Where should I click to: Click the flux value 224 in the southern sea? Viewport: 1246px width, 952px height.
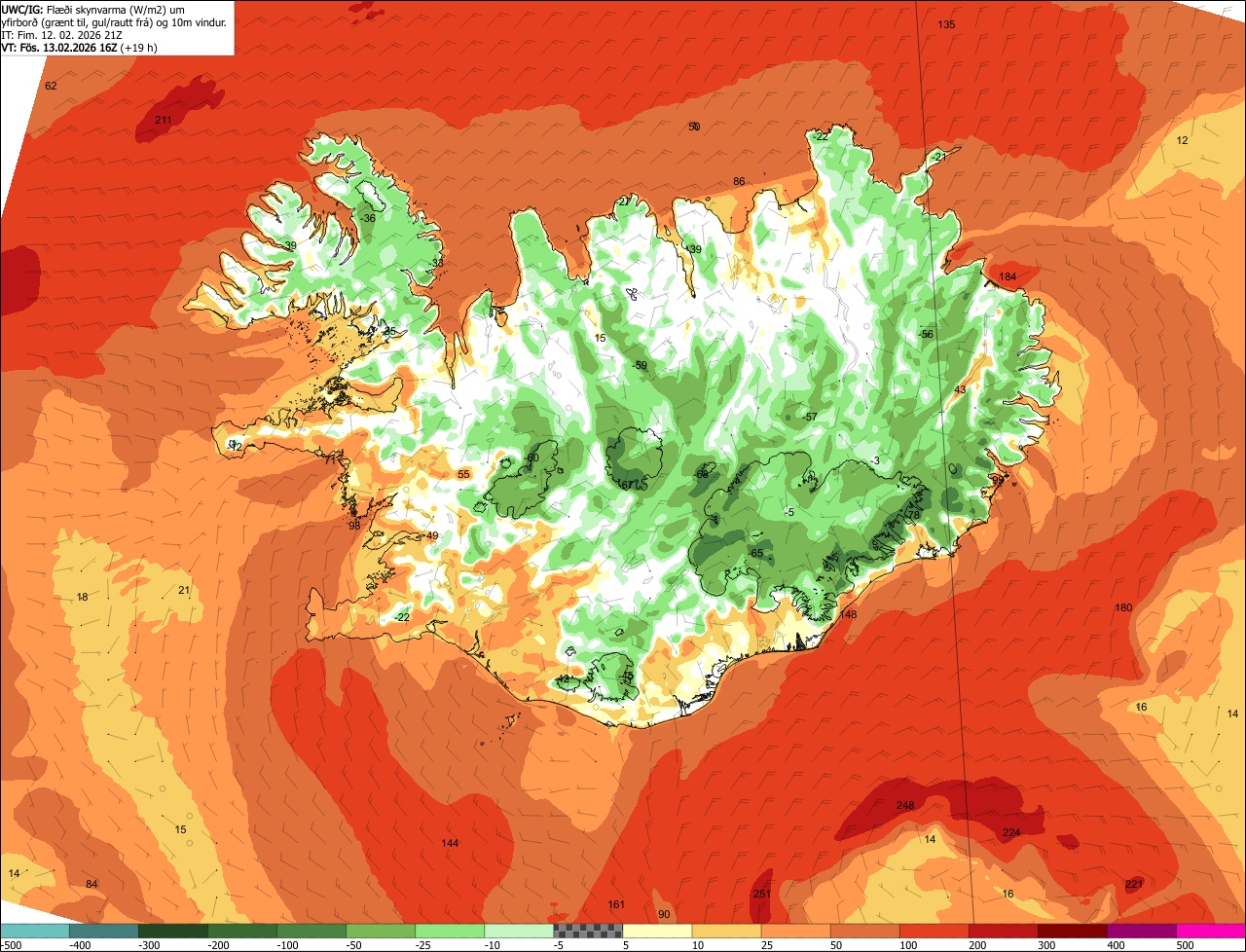click(1011, 832)
